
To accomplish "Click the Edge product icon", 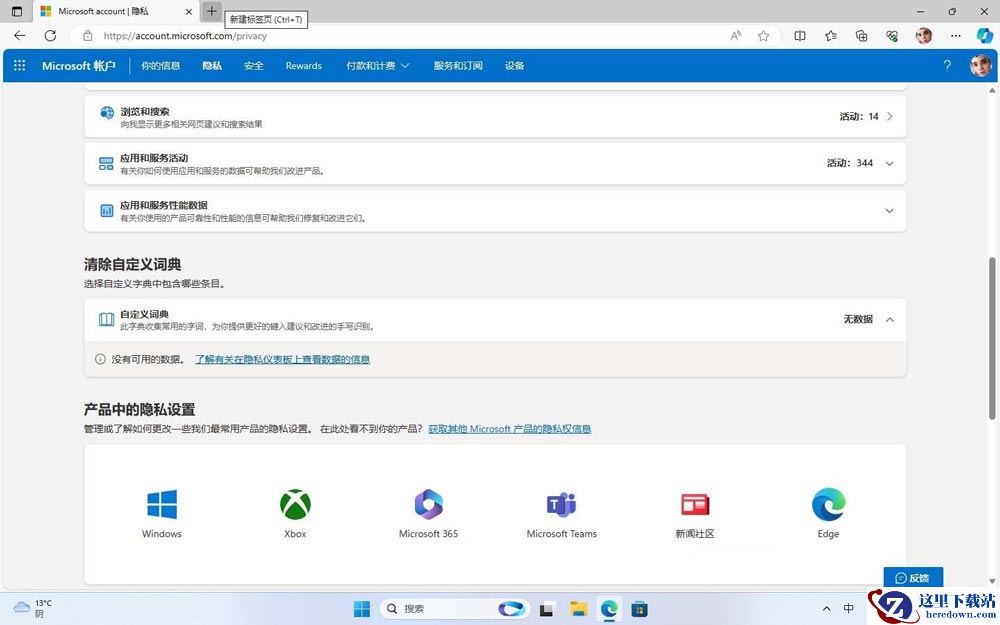I will [828, 504].
